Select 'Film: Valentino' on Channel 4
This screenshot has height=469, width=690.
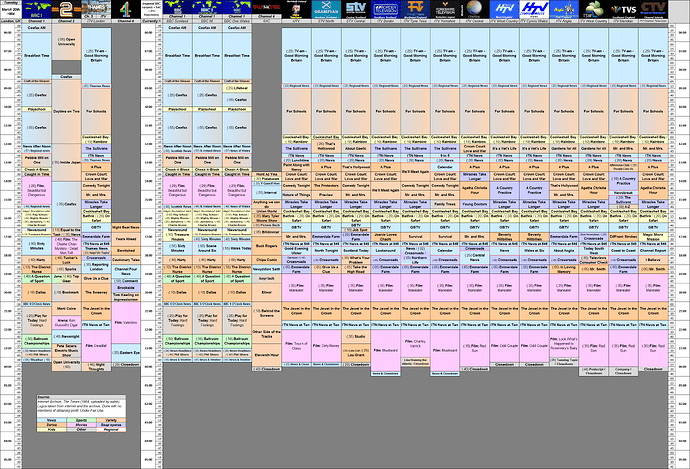[x=126, y=322]
